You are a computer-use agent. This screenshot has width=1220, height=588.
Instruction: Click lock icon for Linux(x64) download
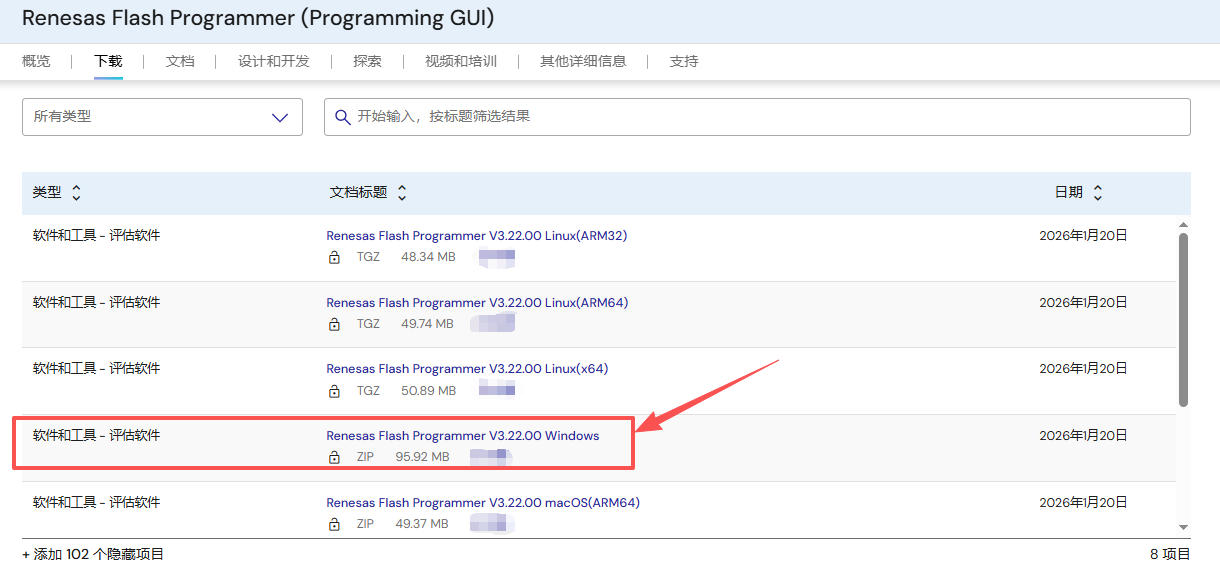[335, 391]
